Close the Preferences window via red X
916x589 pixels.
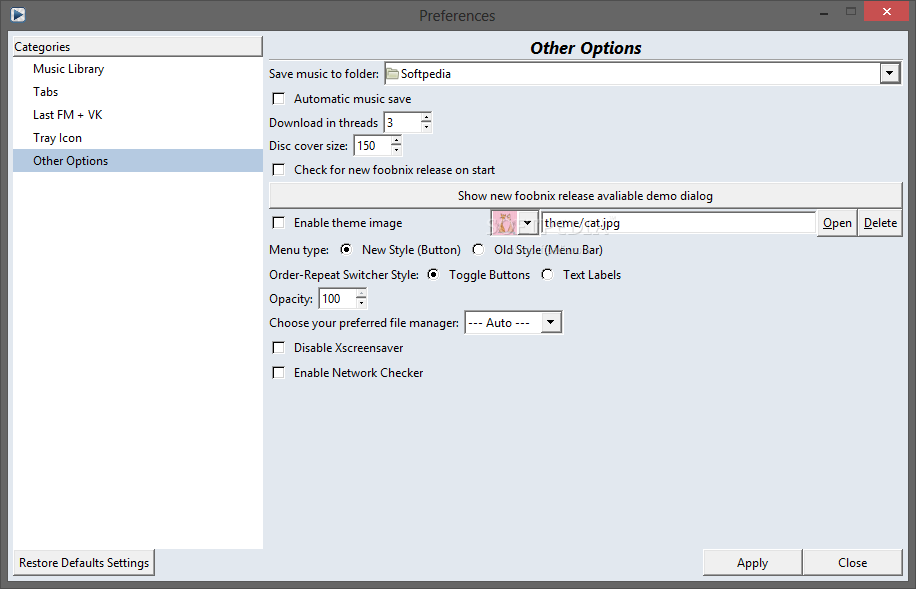click(887, 12)
